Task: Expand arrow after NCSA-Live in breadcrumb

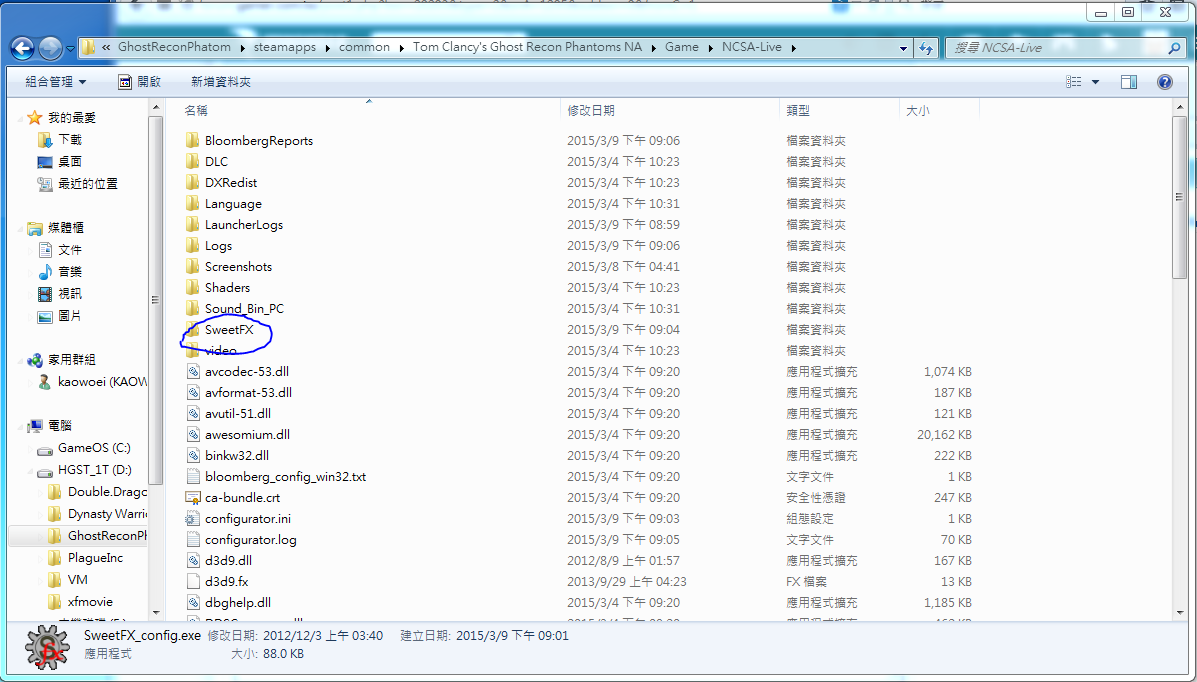Action: 793,47
